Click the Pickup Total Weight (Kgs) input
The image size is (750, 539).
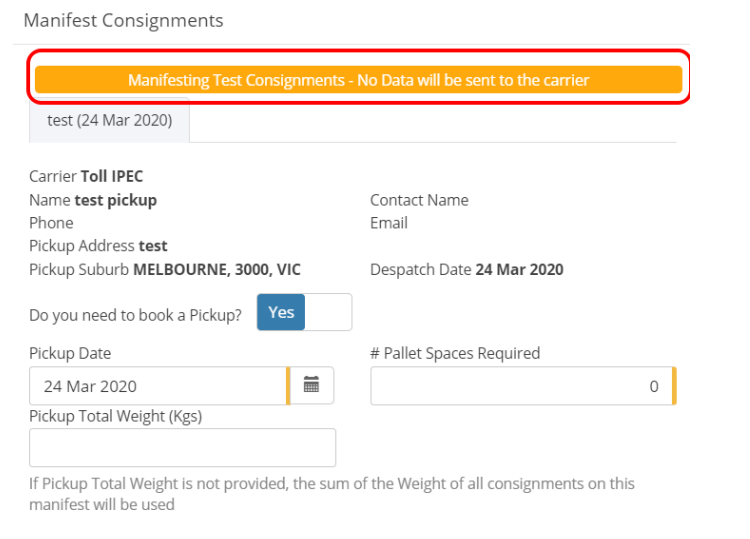pos(182,448)
